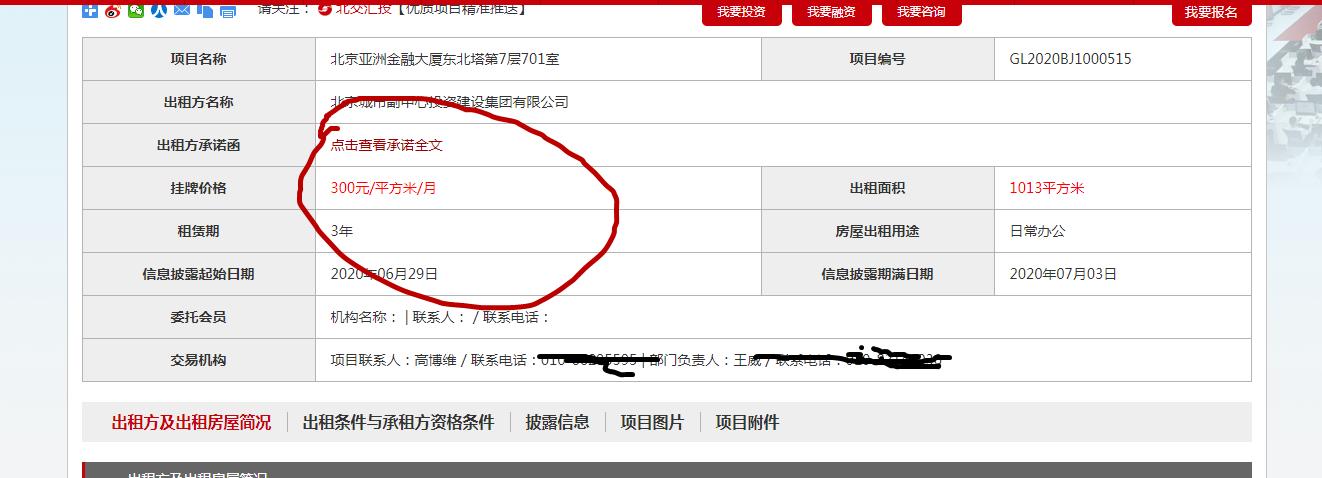Viewport: 1322px width, 478px height.
Task: Click the WeChat share icon
Action: click(x=135, y=11)
